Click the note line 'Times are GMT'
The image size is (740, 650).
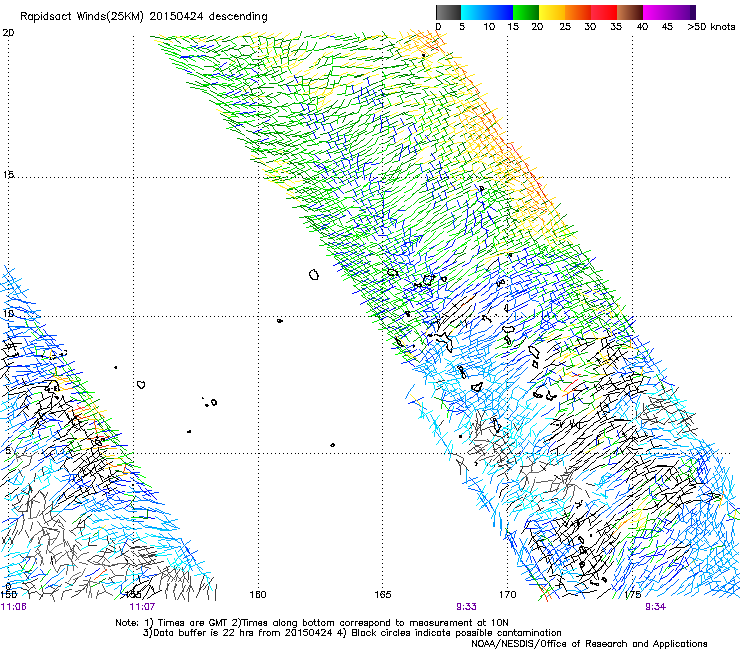point(193,623)
